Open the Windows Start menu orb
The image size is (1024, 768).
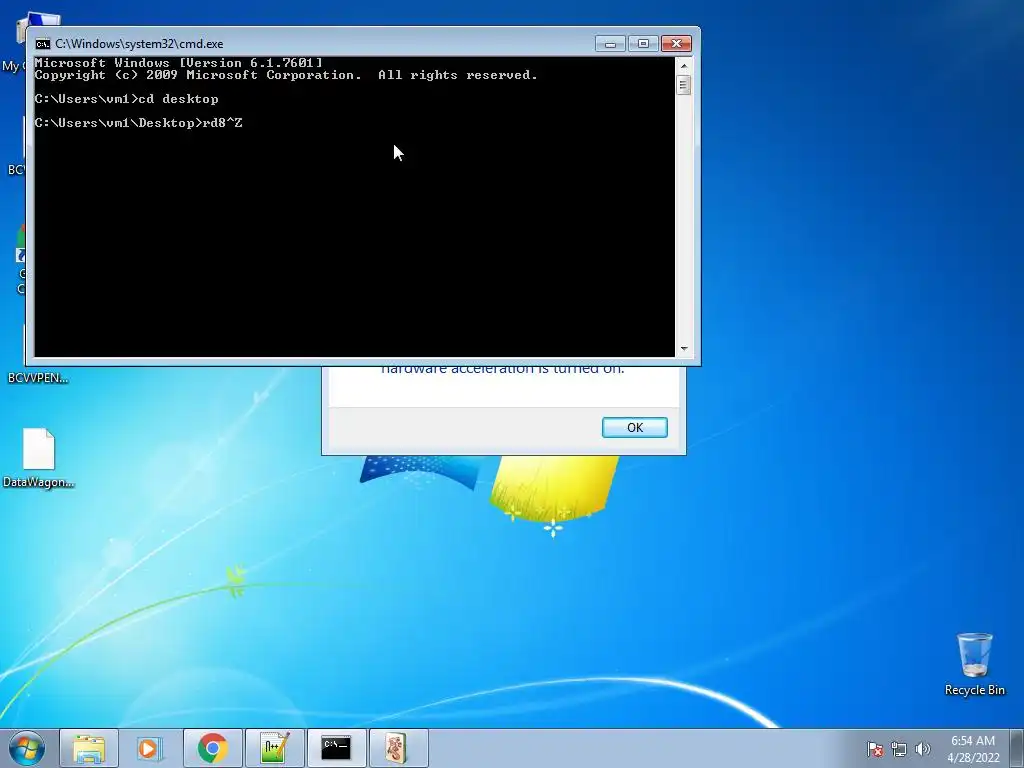tap(26, 748)
